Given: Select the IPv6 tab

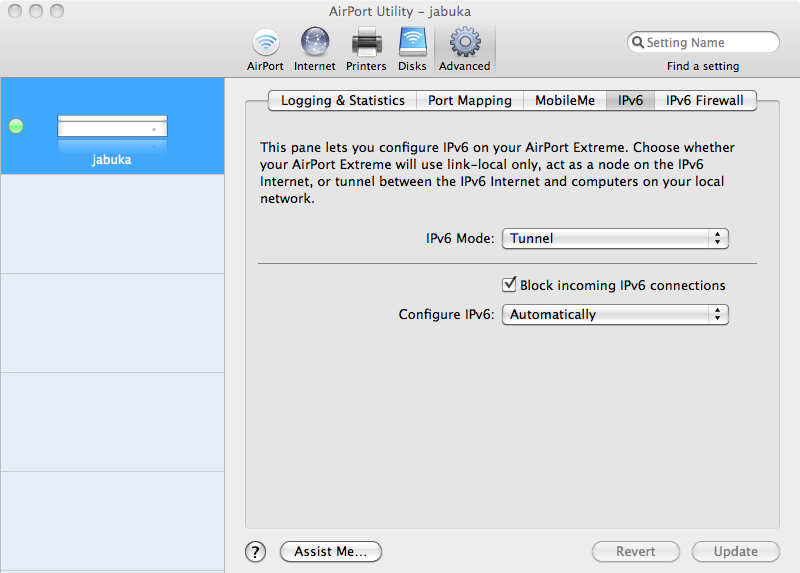Looking at the screenshot, I should point(630,101).
